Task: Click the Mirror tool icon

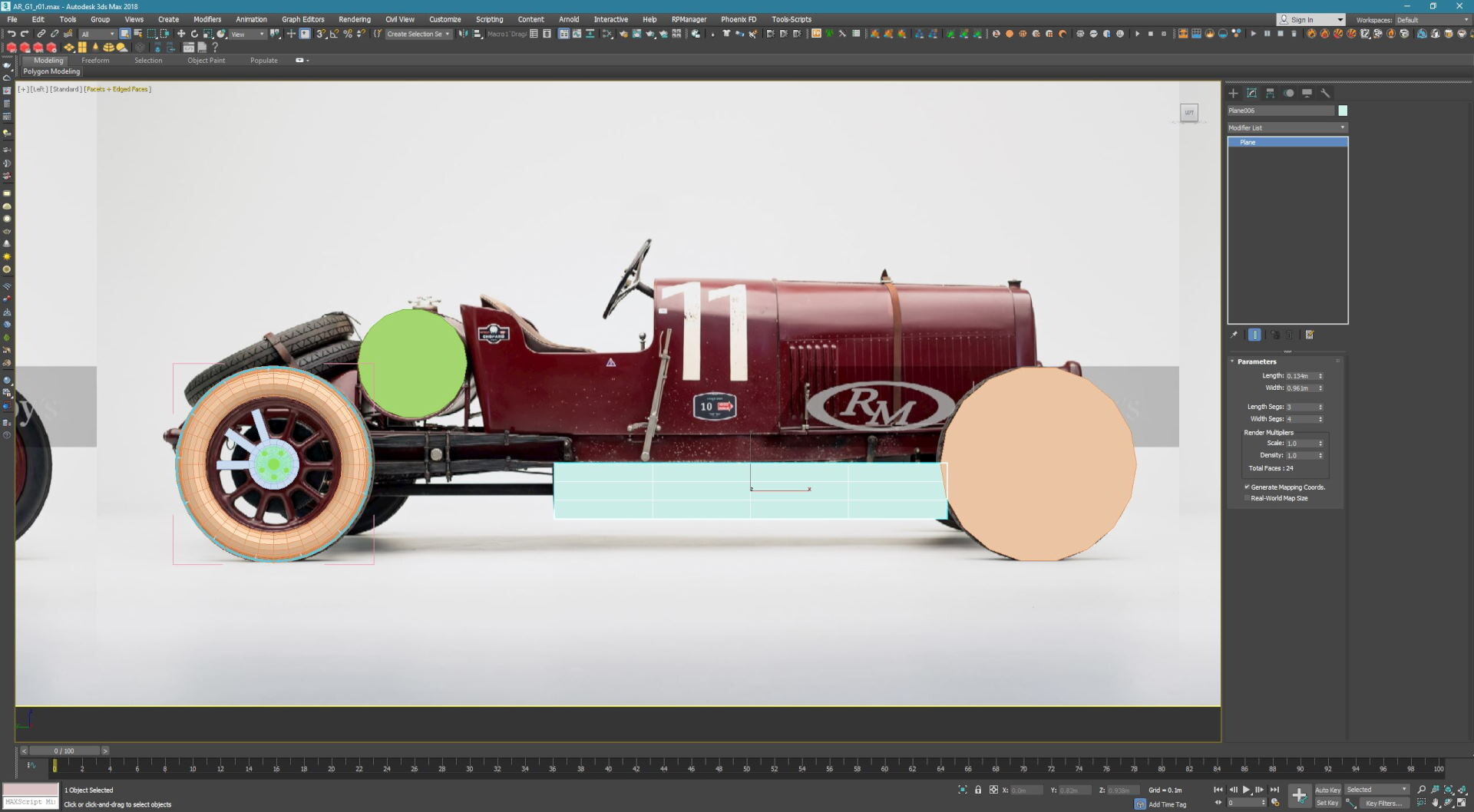Action: click(x=463, y=34)
